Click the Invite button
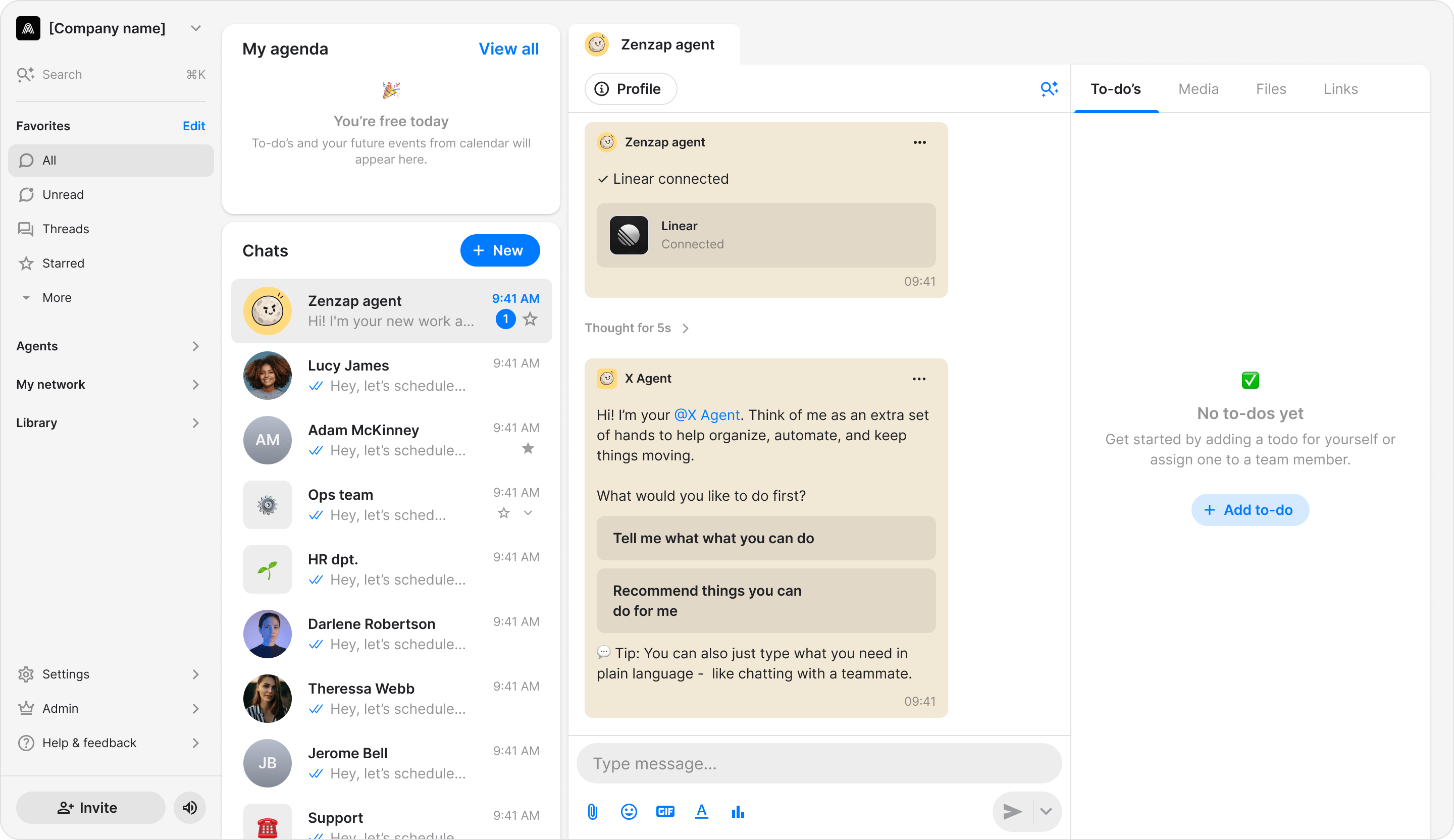Image resolution: width=1454 pixels, height=840 pixels. [90, 808]
